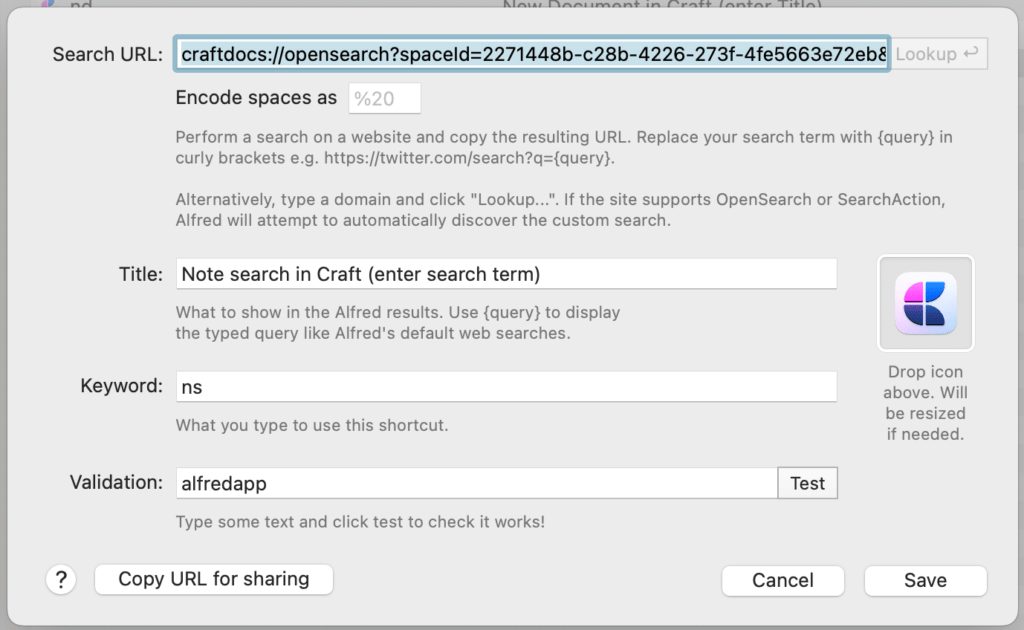Image resolution: width=1024 pixels, height=630 pixels.
Task: Cancel the custom search dialog
Action: (x=782, y=580)
